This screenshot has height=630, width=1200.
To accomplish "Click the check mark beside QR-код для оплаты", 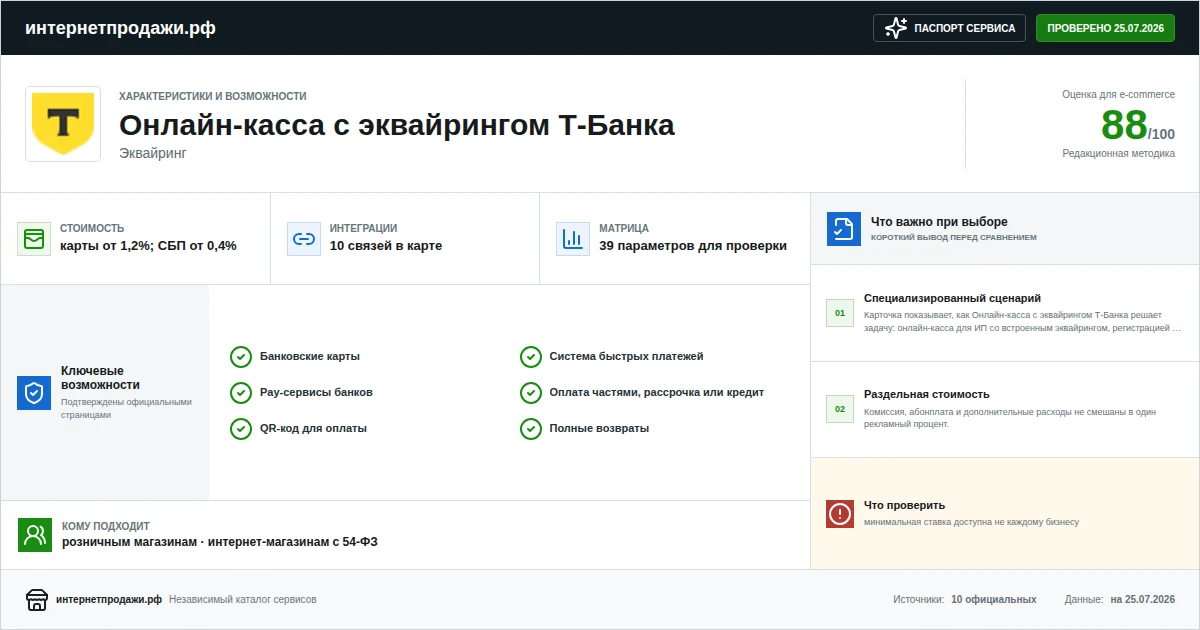I will 240,429.
